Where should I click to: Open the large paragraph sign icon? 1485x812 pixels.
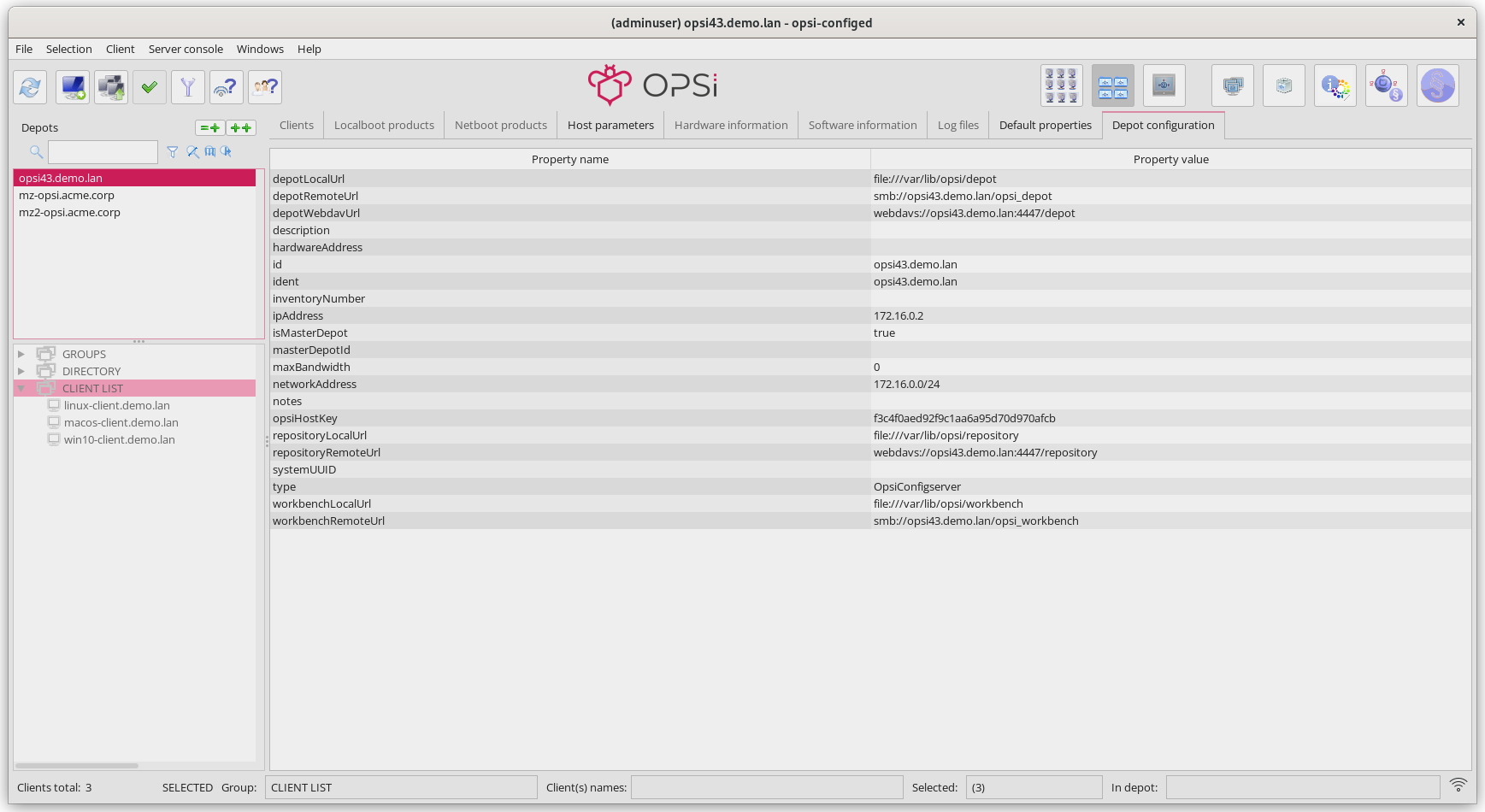(x=1438, y=85)
